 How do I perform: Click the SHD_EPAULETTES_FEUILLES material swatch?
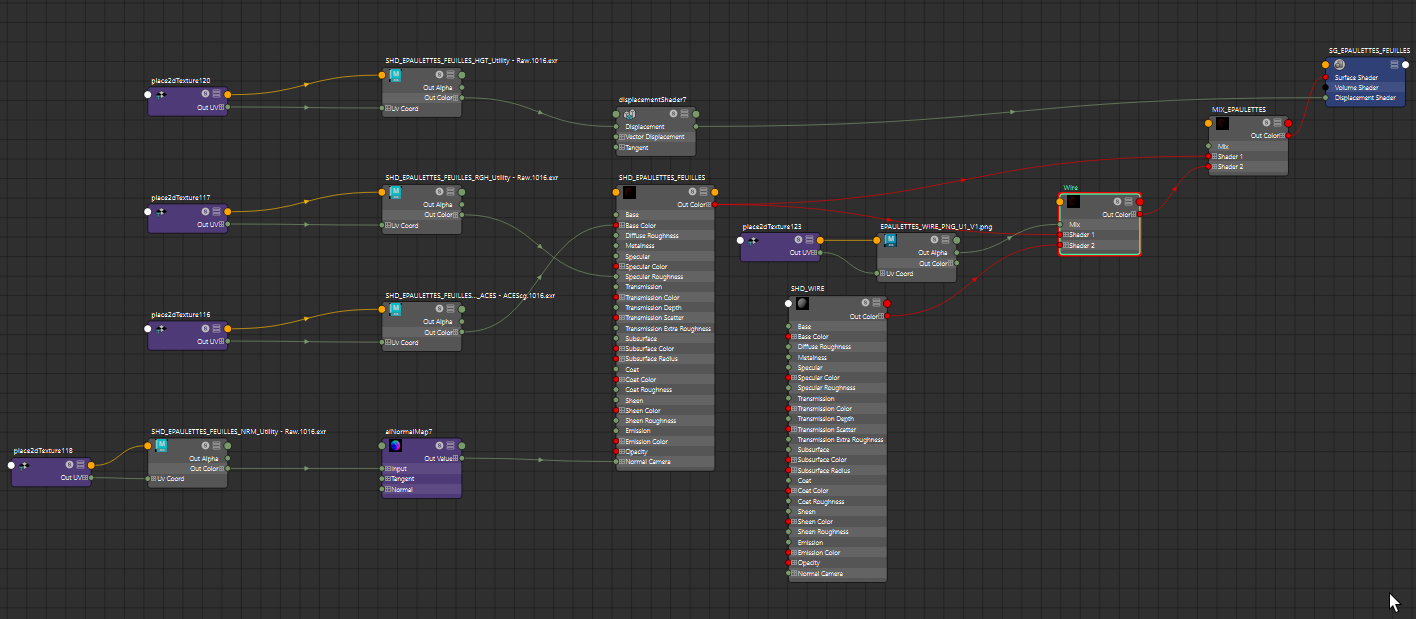click(x=629, y=192)
